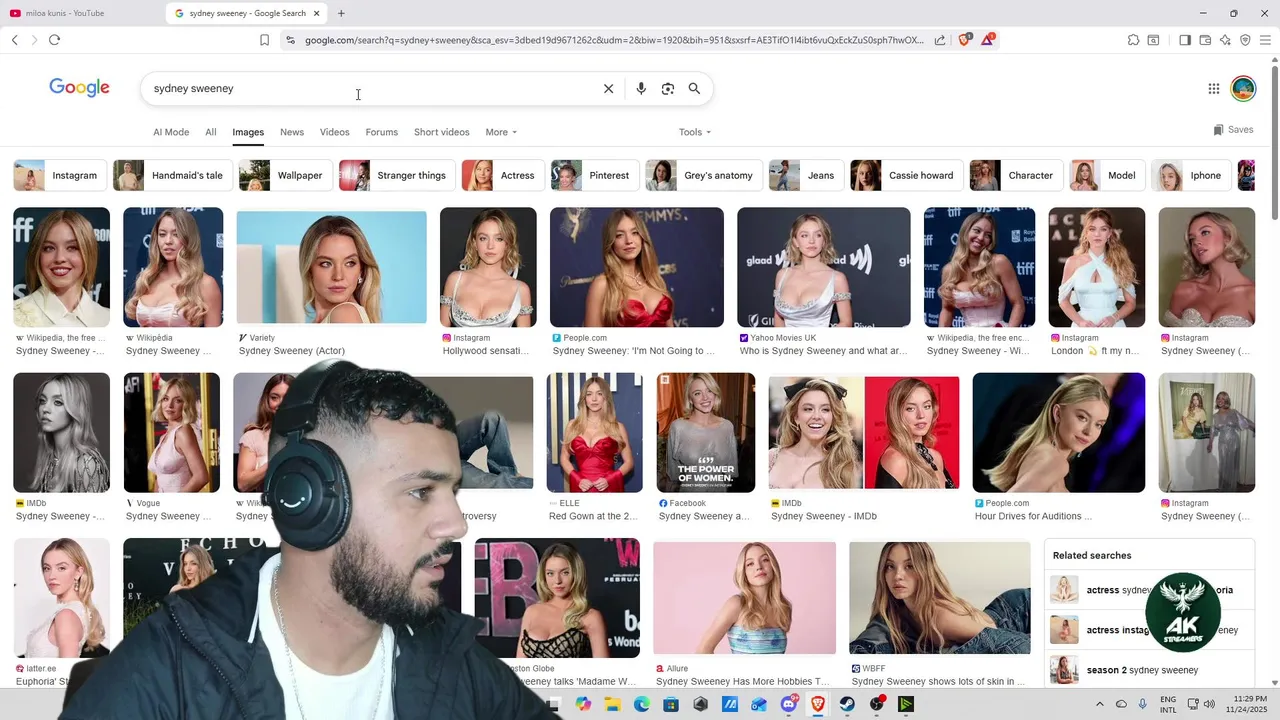The height and width of the screenshot is (720, 1280).
Task: Open Brave Shields lion icon
Action: (964, 40)
